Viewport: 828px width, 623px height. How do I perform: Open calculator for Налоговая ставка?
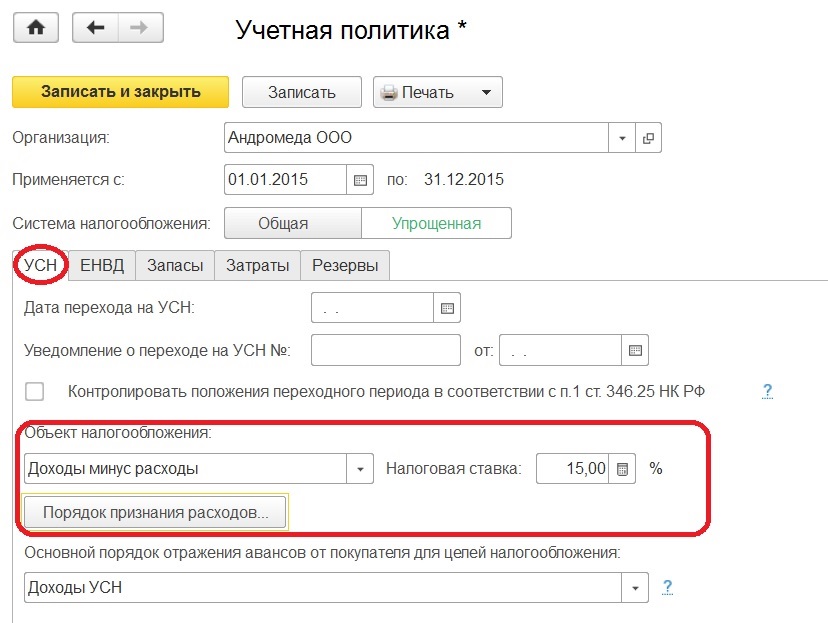click(622, 469)
